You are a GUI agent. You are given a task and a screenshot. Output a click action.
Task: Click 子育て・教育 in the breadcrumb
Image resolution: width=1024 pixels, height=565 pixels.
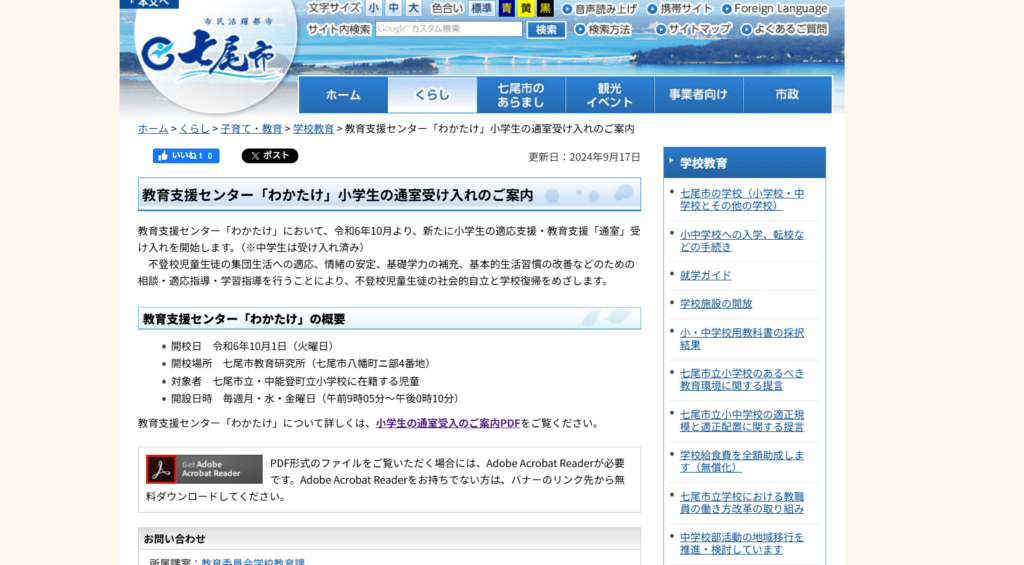[251, 129]
